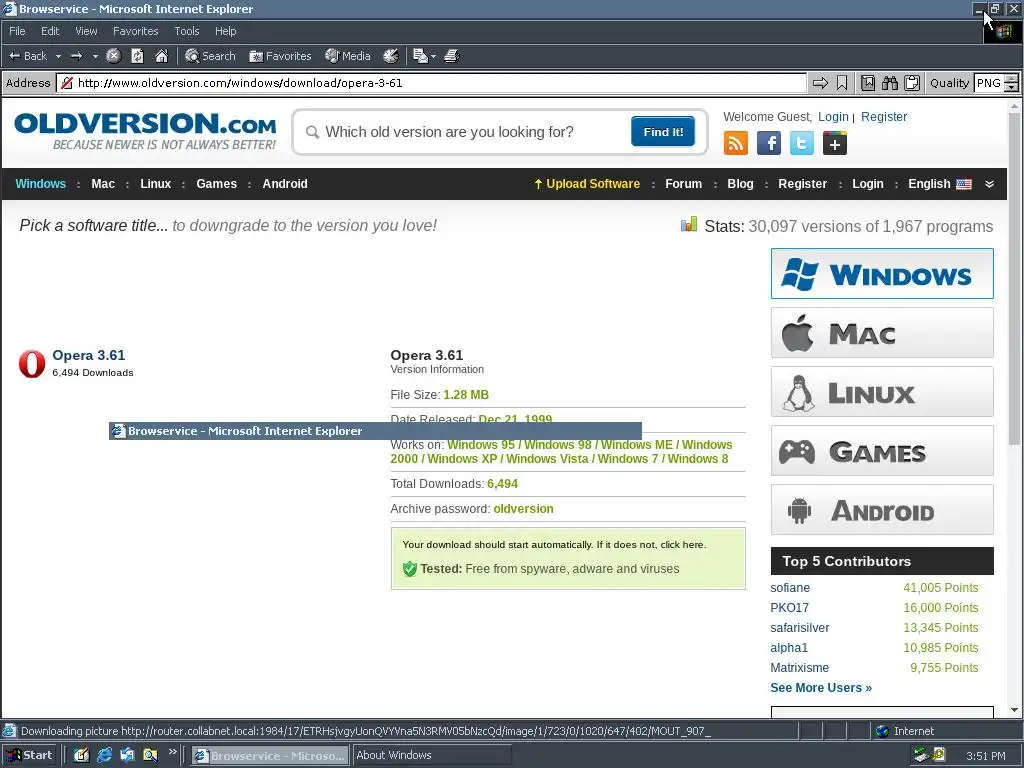The height and width of the screenshot is (768, 1024).
Task: Click the Upload Software link
Action: tap(587, 184)
